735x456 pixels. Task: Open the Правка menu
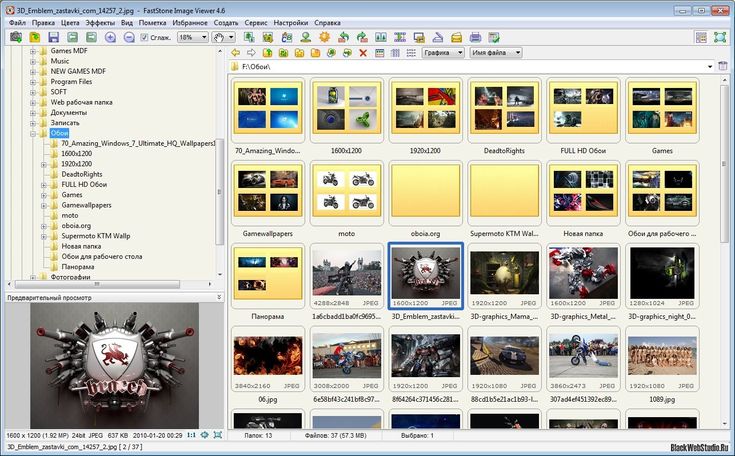tap(43, 22)
